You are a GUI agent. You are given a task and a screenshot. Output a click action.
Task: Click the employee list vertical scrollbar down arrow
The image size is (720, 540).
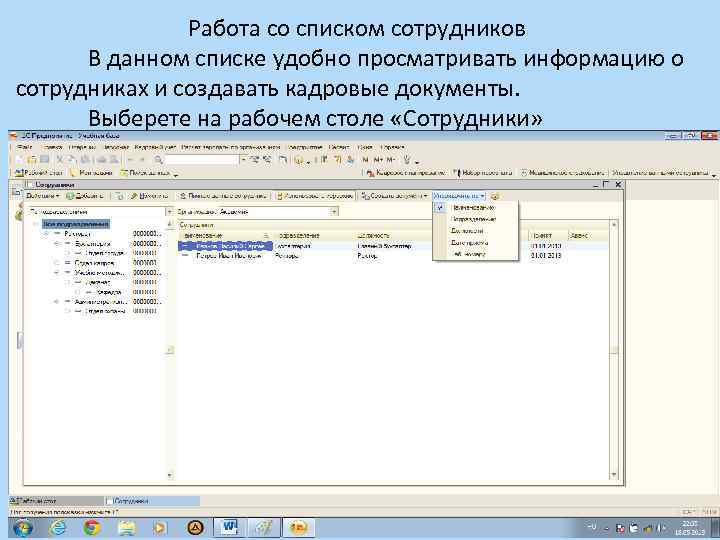(614, 475)
